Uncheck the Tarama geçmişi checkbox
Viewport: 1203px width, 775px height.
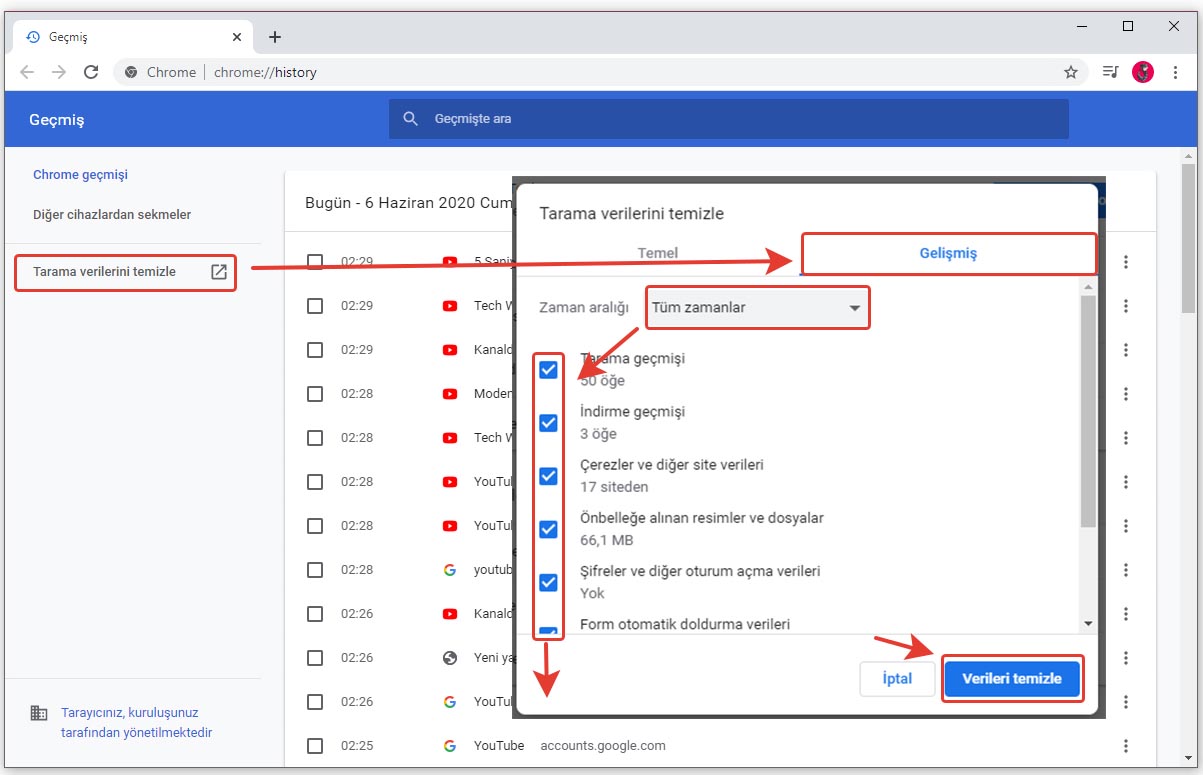pyautogui.click(x=548, y=370)
